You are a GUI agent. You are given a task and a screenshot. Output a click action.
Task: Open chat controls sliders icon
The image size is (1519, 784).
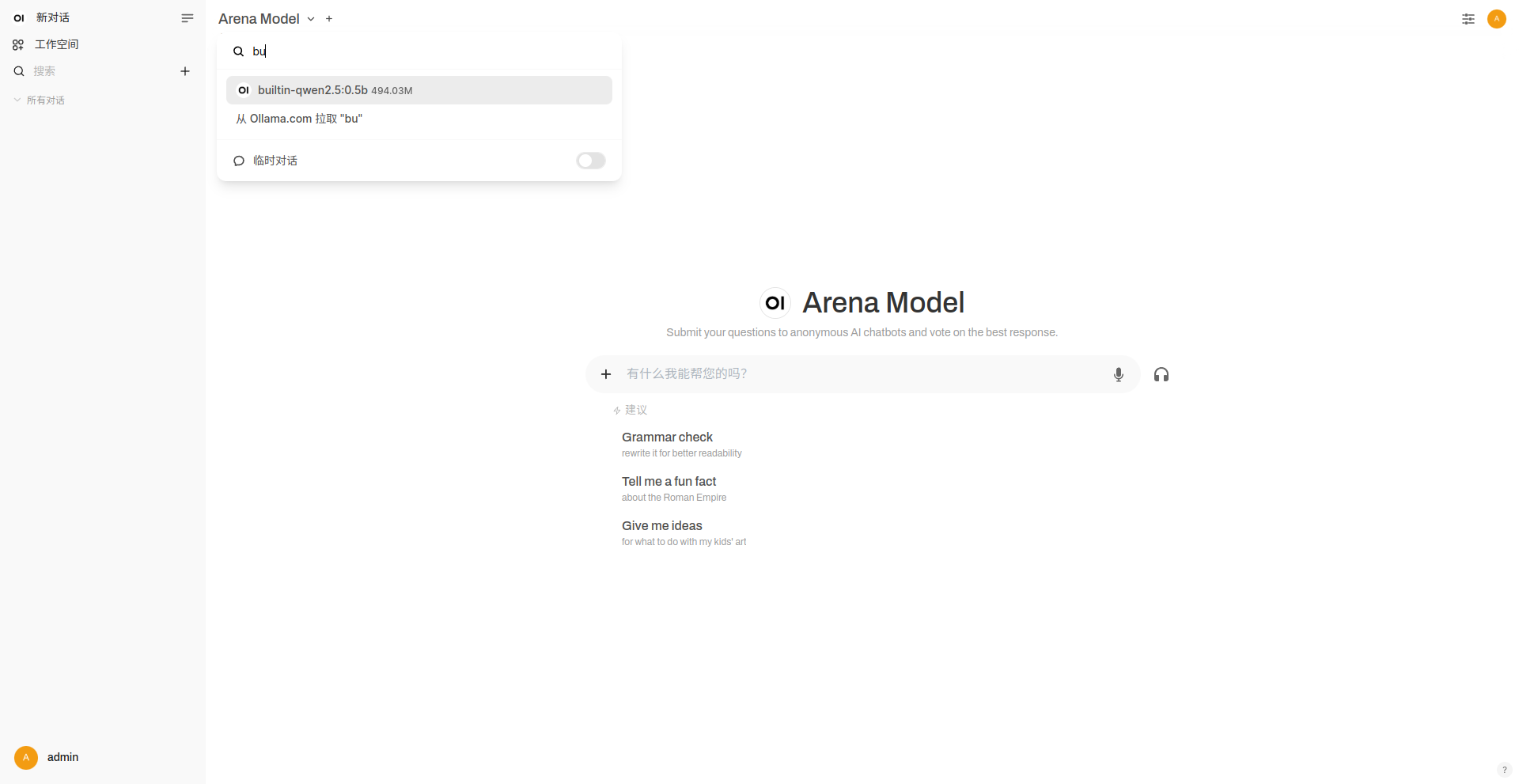tap(1468, 19)
